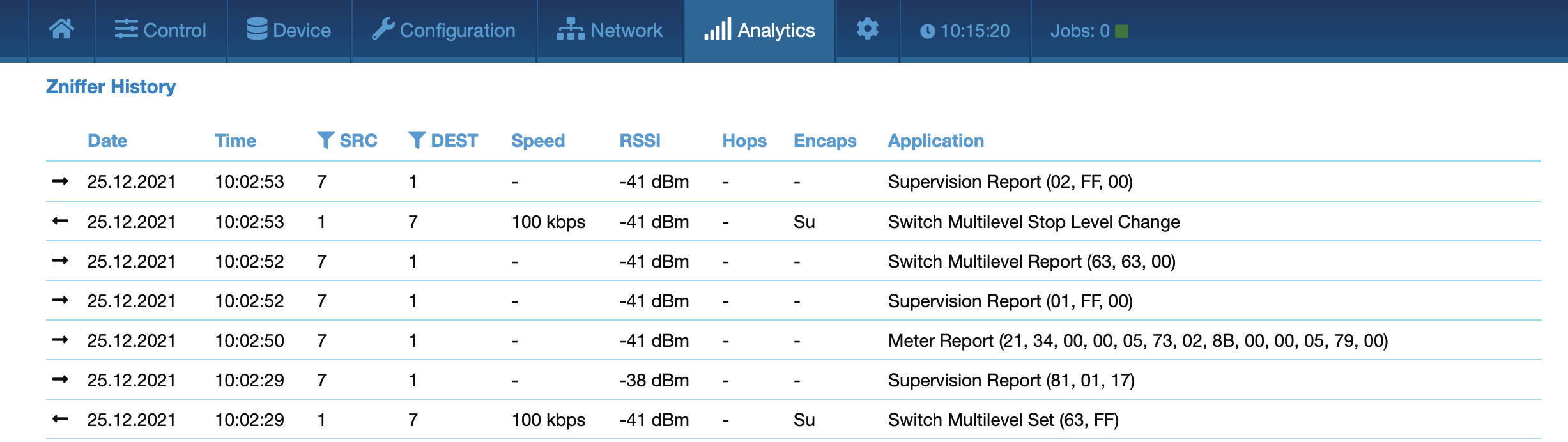1568x442 pixels.
Task: Click the Home icon in navbar
Action: (61, 29)
